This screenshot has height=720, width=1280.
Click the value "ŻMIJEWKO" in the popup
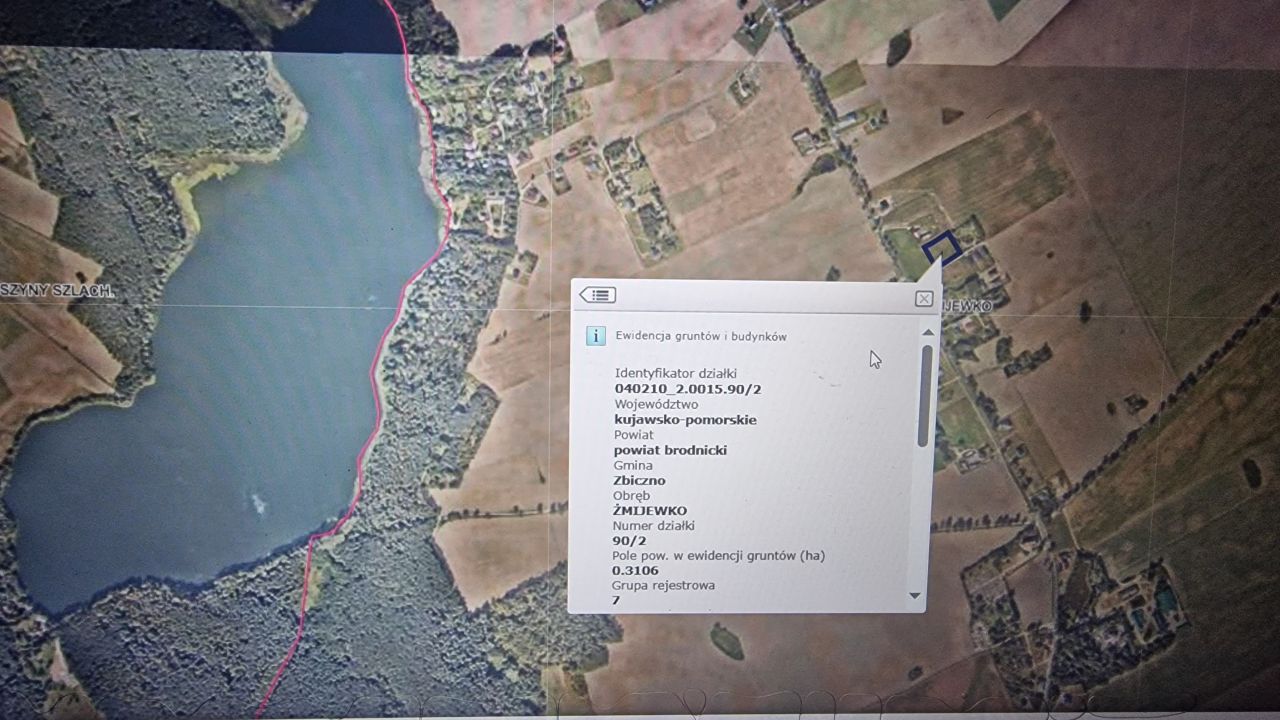tap(649, 511)
